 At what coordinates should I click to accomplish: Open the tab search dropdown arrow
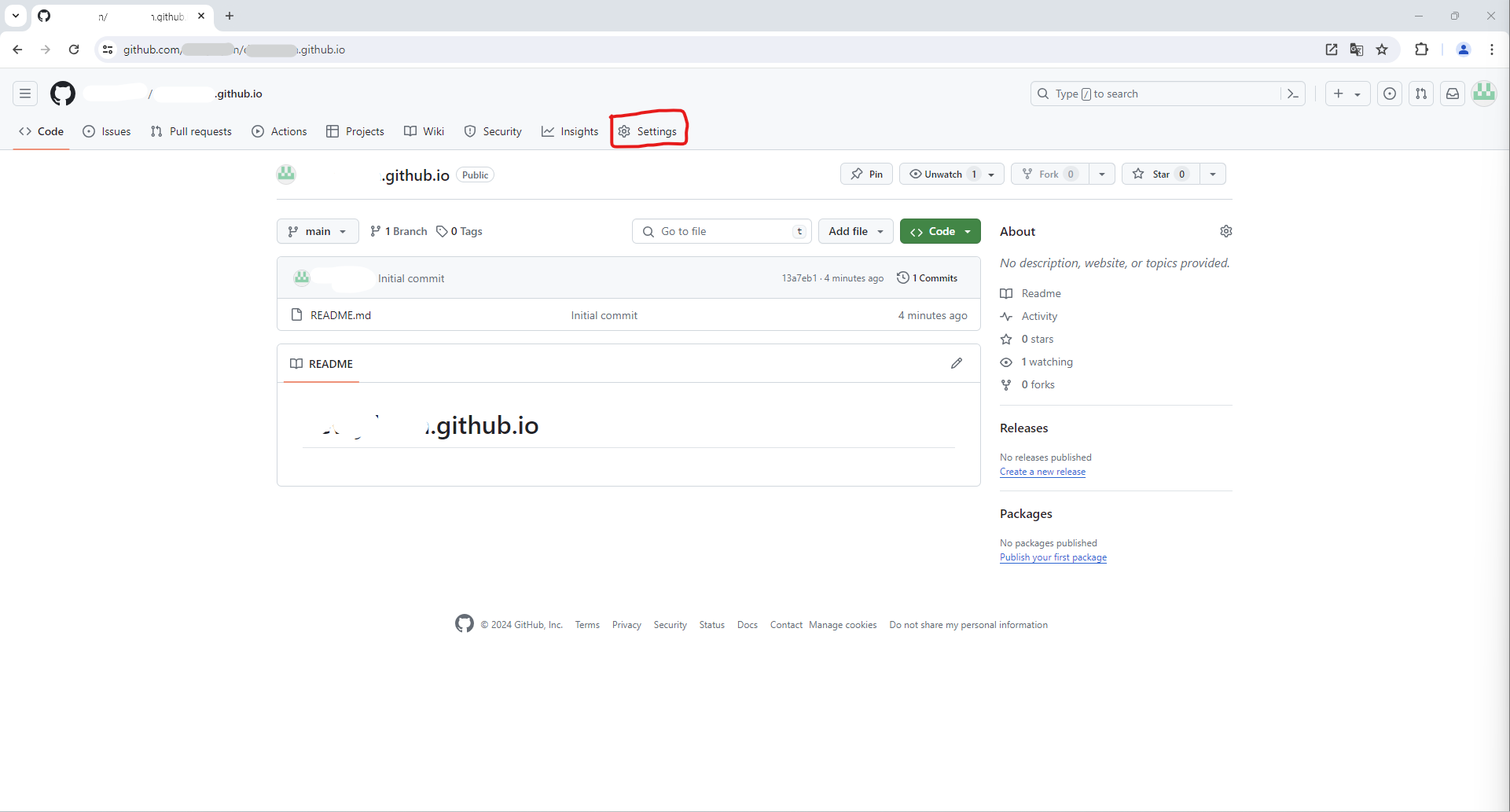pyautogui.click(x=16, y=16)
